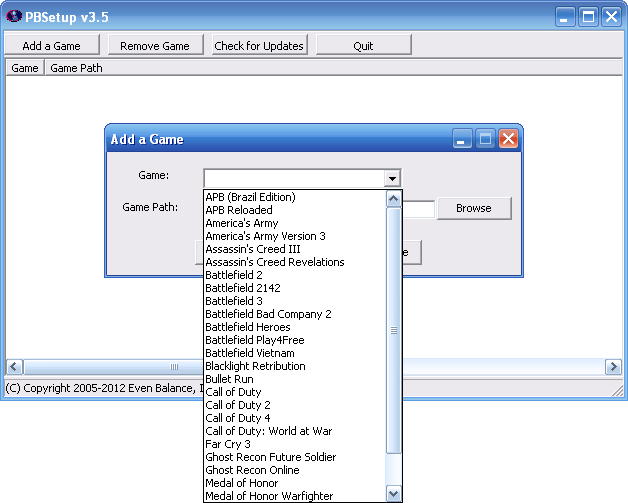Click inside the Game combo box field
This screenshot has width=628, height=503.
coord(294,179)
